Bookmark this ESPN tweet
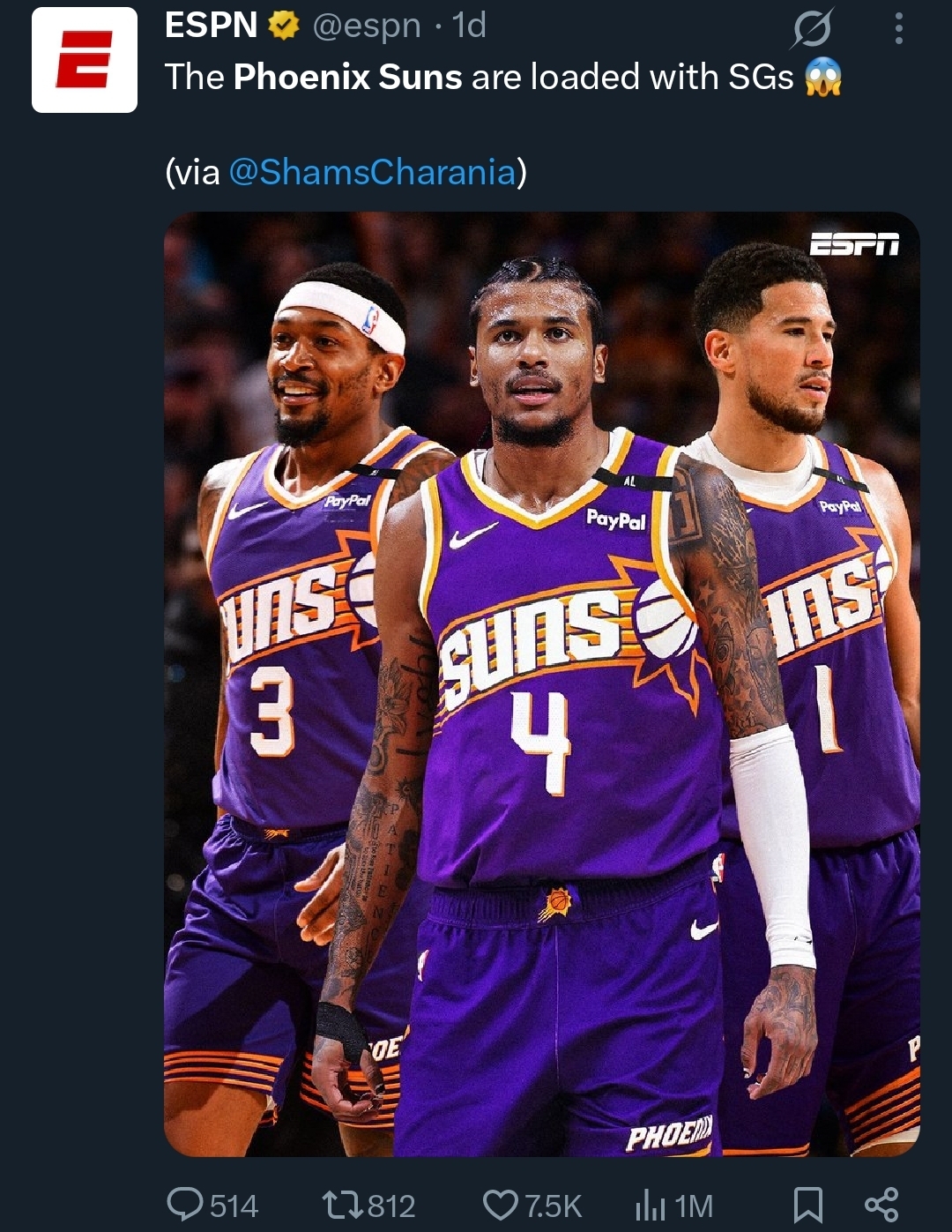The image size is (952, 1232). tap(808, 1205)
